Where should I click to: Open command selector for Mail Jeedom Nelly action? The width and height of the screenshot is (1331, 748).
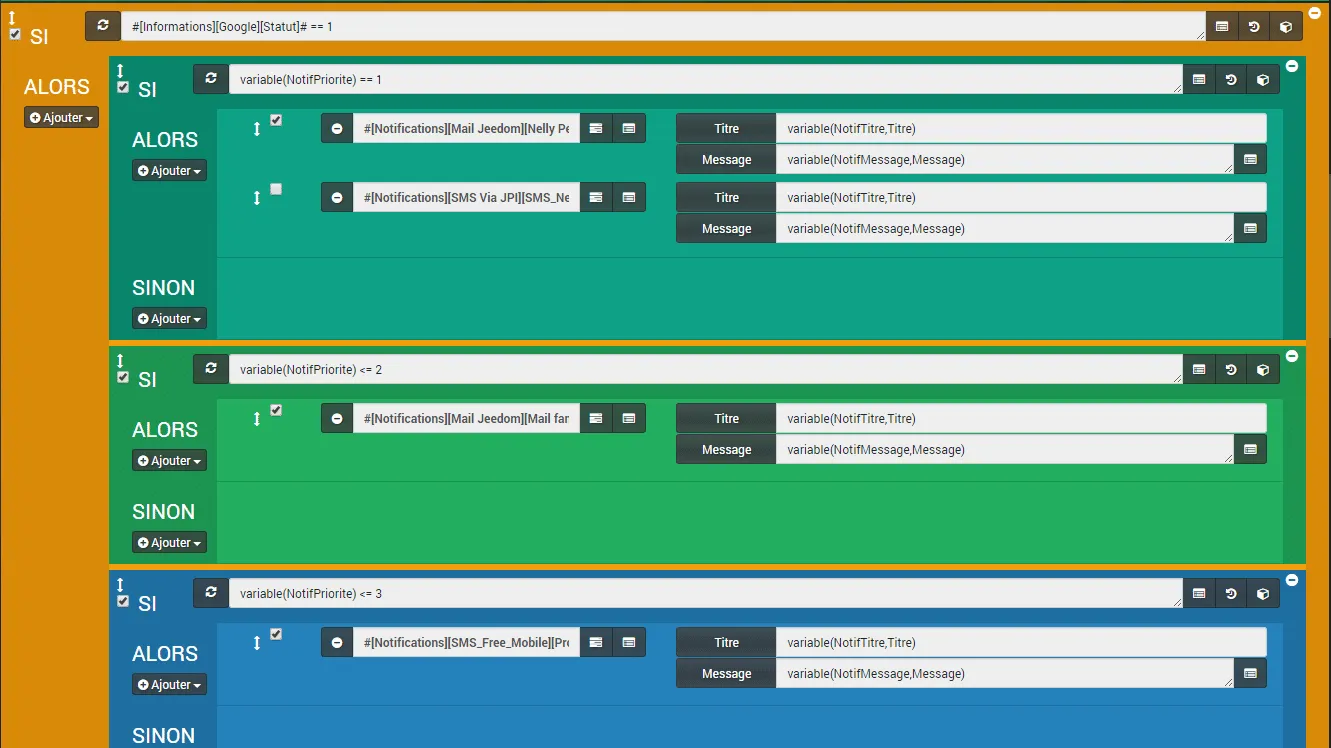[629, 128]
